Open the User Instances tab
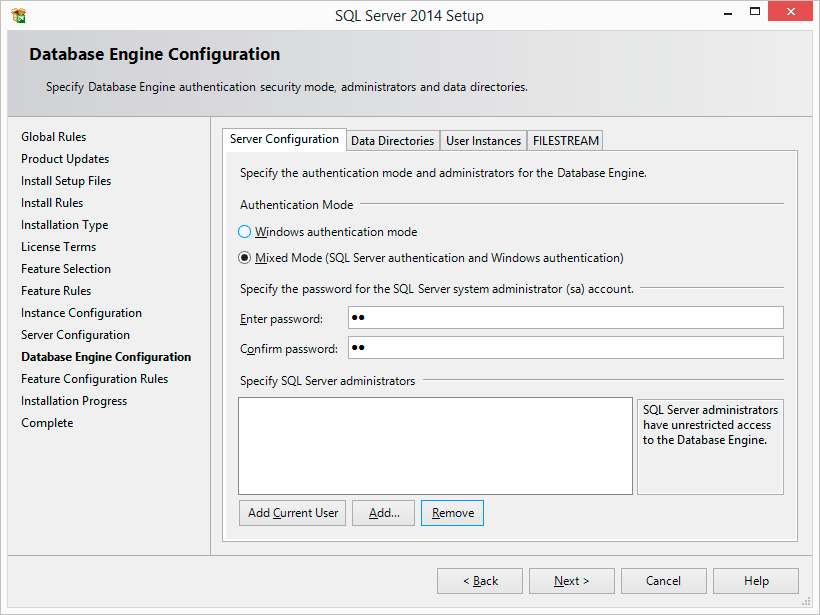The width and height of the screenshot is (820, 615). [x=483, y=141]
